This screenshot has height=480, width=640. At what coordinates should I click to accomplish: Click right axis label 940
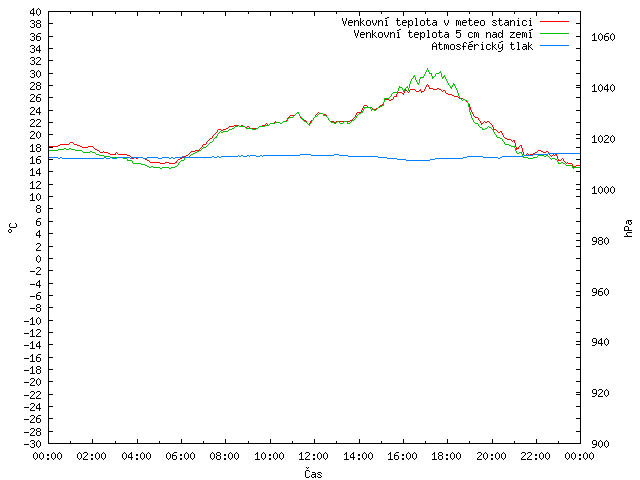(x=600, y=342)
